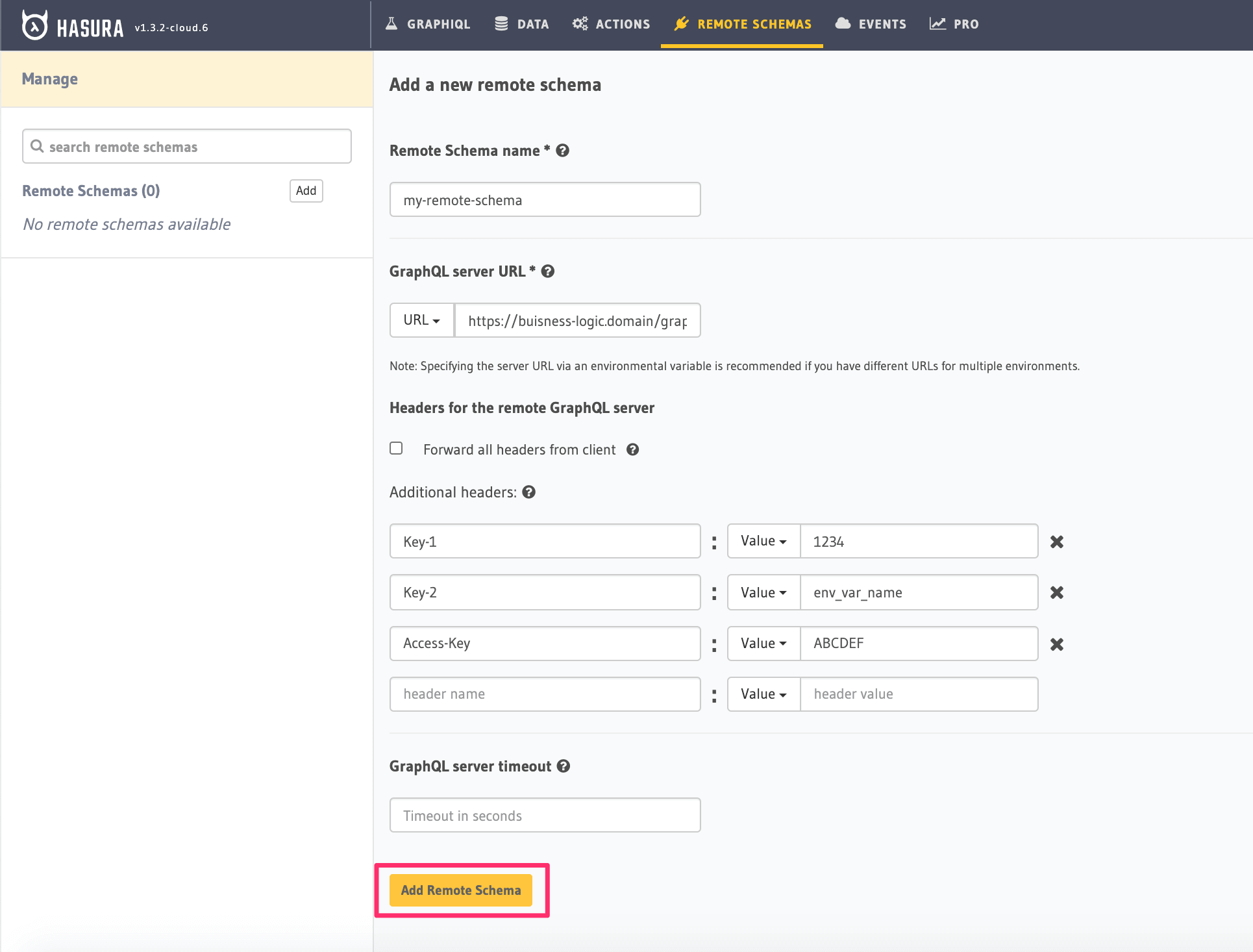Click the Timeout in seconds field
Viewport: 1253px width, 952px height.
point(544,814)
